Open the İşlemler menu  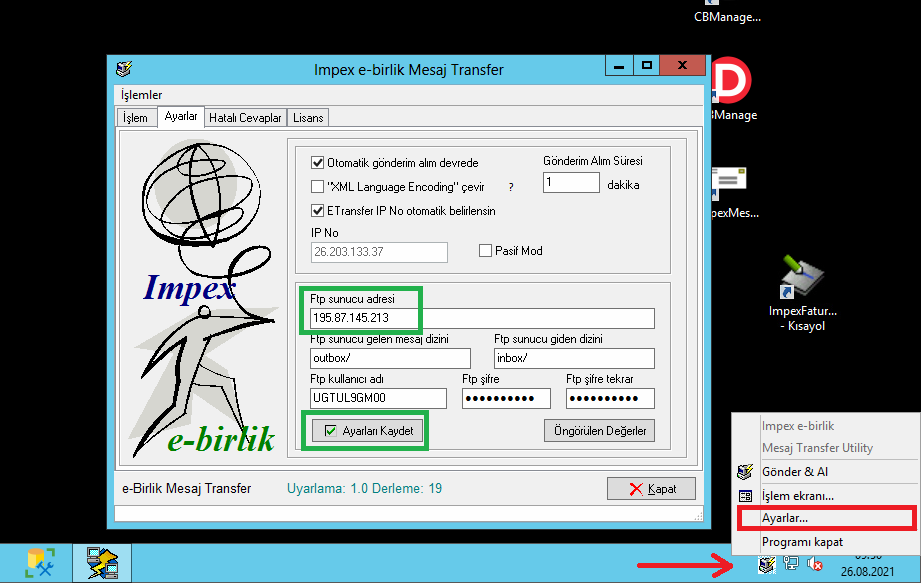click(141, 95)
